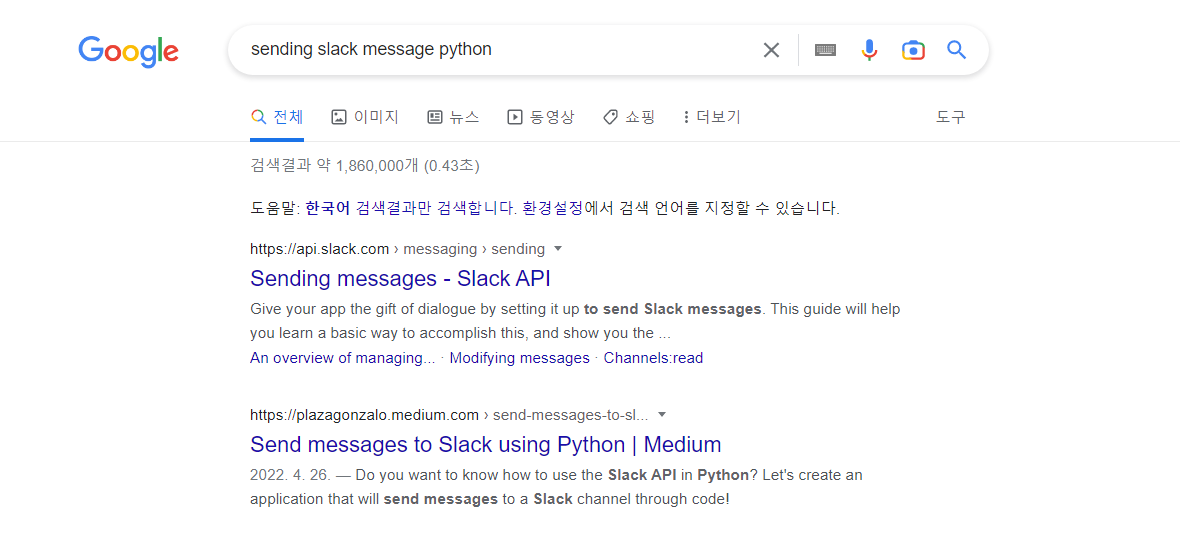This screenshot has height=533, width=1180.
Task: Start voice search with microphone icon
Action: pos(869,50)
